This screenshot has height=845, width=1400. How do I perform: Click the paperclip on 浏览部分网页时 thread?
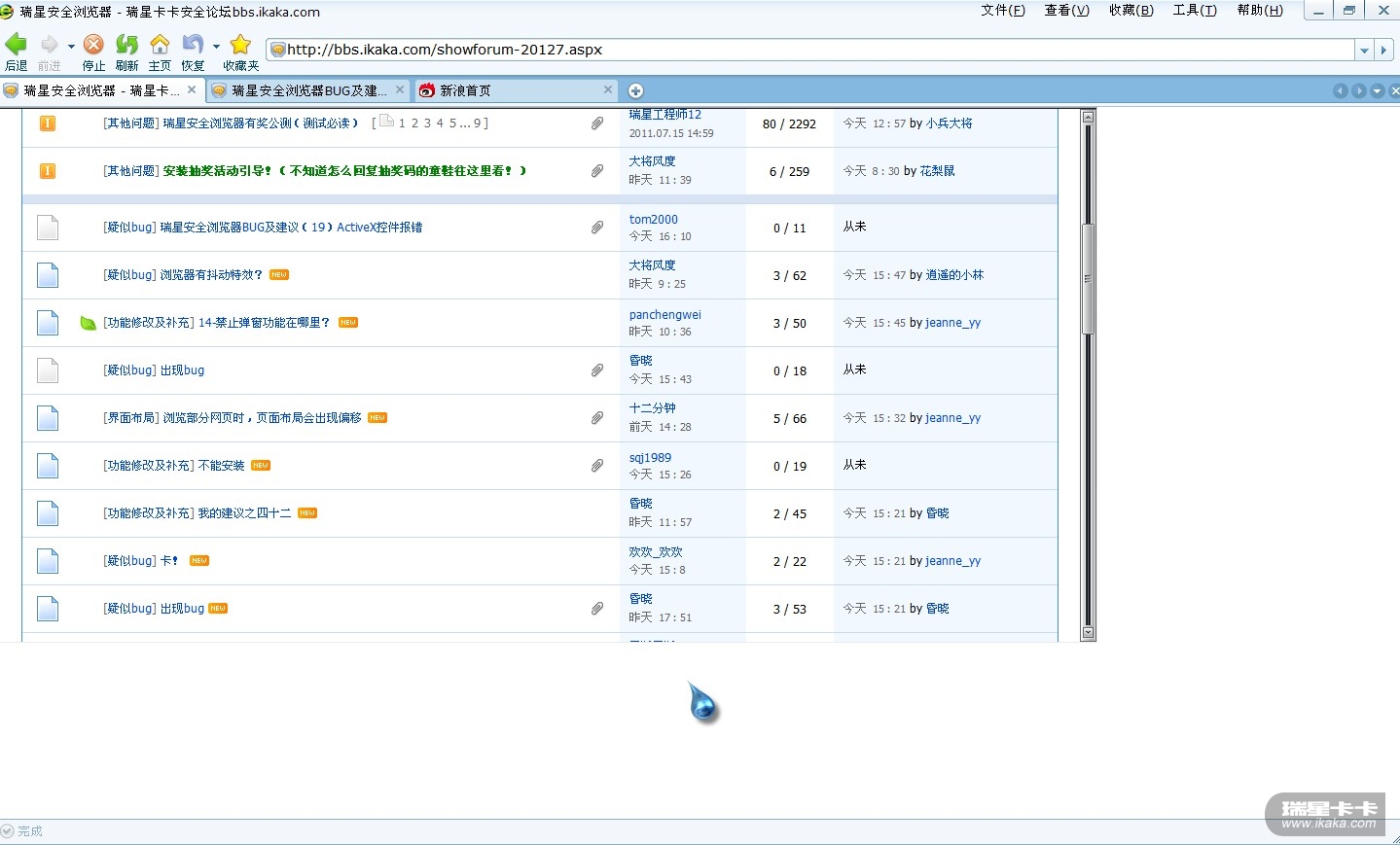coord(596,418)
